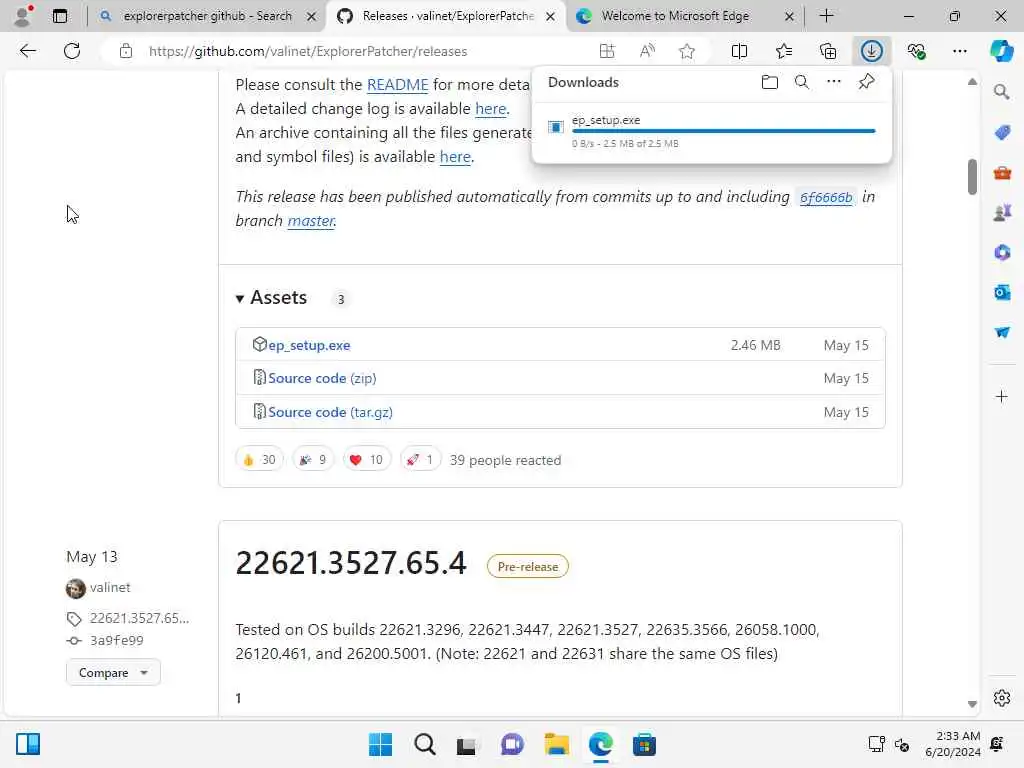The width and height of the screenshot is (1024, 768).
Task: Download ep_setup.exe asset
Action: (309, 345)
